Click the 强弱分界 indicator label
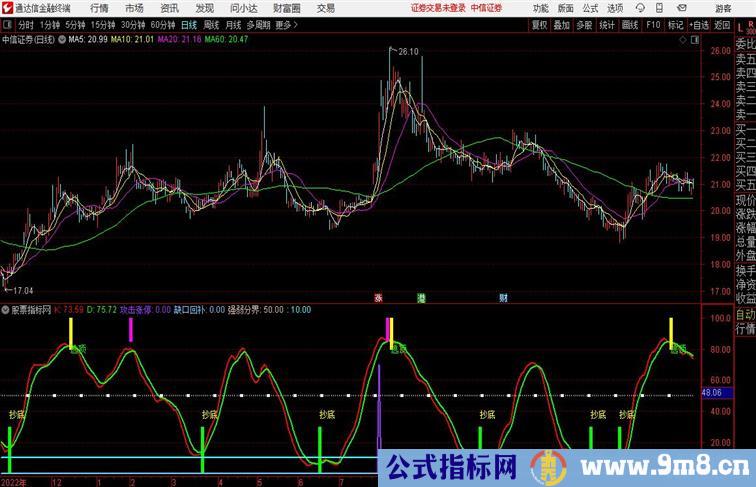Viewport: 756px width, 487px height. click(x=243, y=310)
